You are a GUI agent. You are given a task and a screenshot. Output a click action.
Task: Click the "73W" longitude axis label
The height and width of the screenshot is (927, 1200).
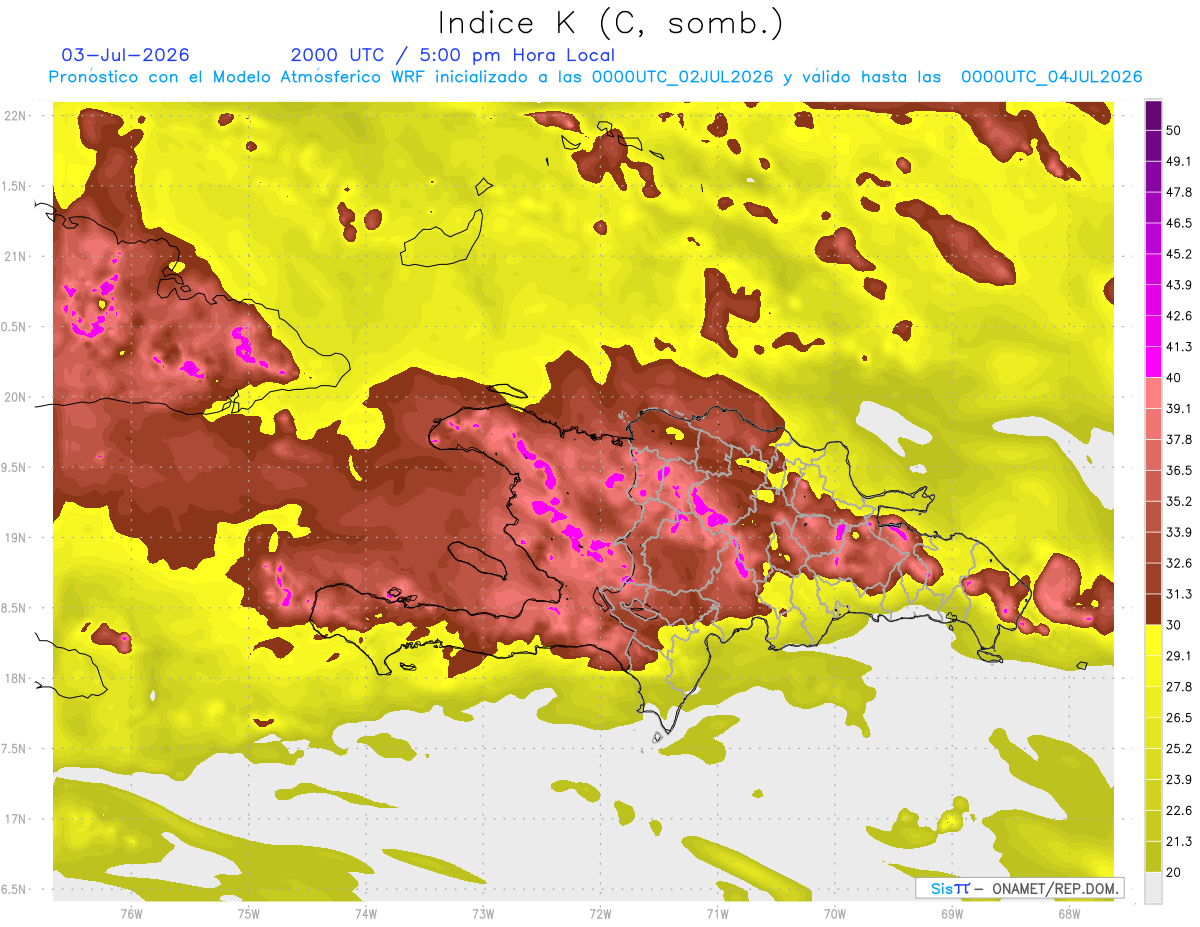click(x=483, y=913)
